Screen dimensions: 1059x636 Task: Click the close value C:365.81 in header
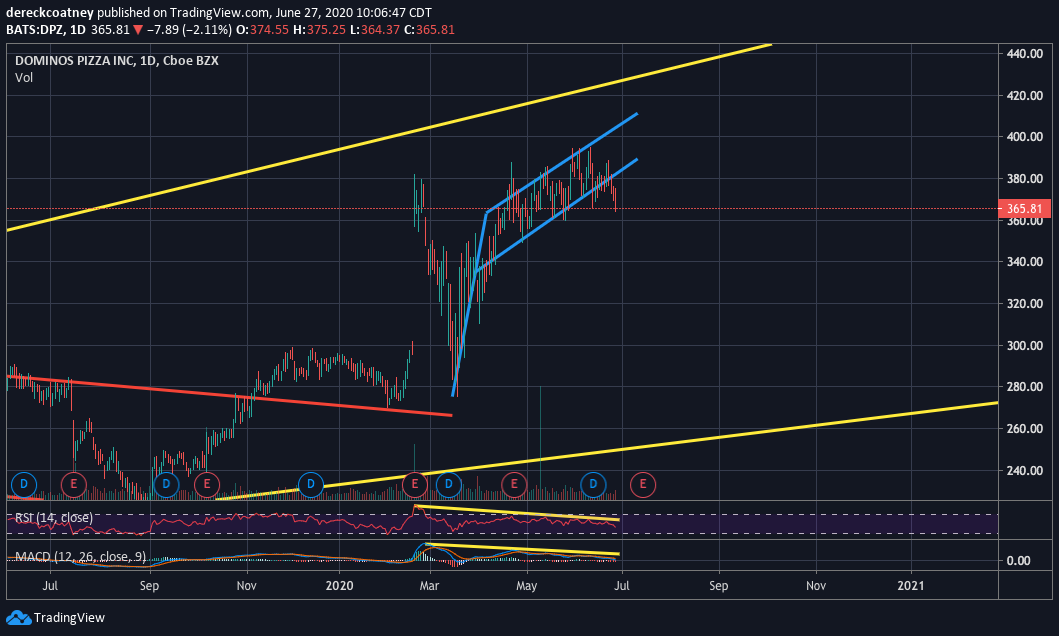click(429, 30)
